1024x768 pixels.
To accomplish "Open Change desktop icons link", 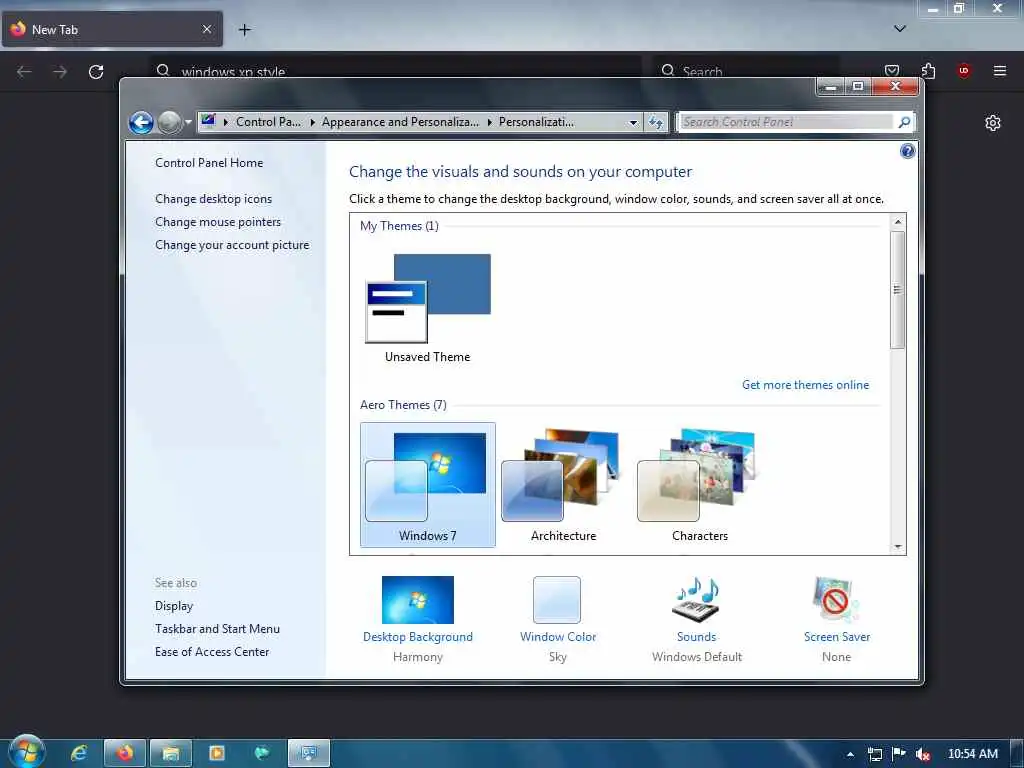I will (x=214, y=199).
